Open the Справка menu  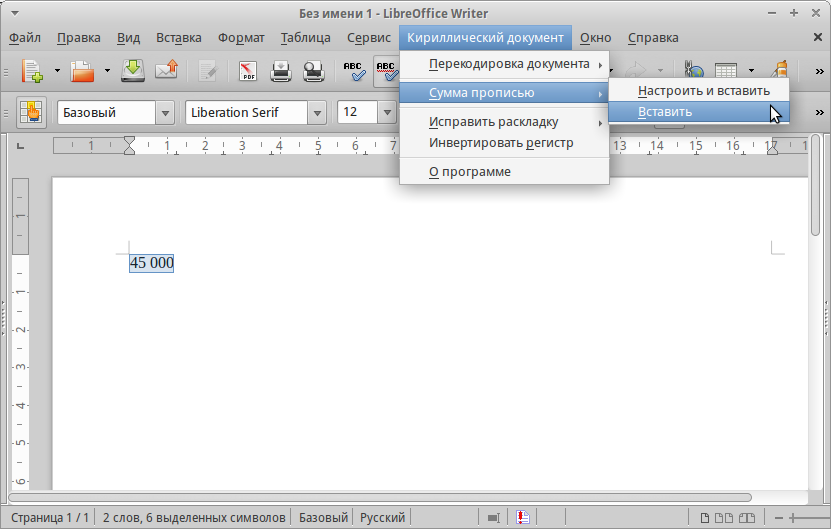(x=653, y=38)
